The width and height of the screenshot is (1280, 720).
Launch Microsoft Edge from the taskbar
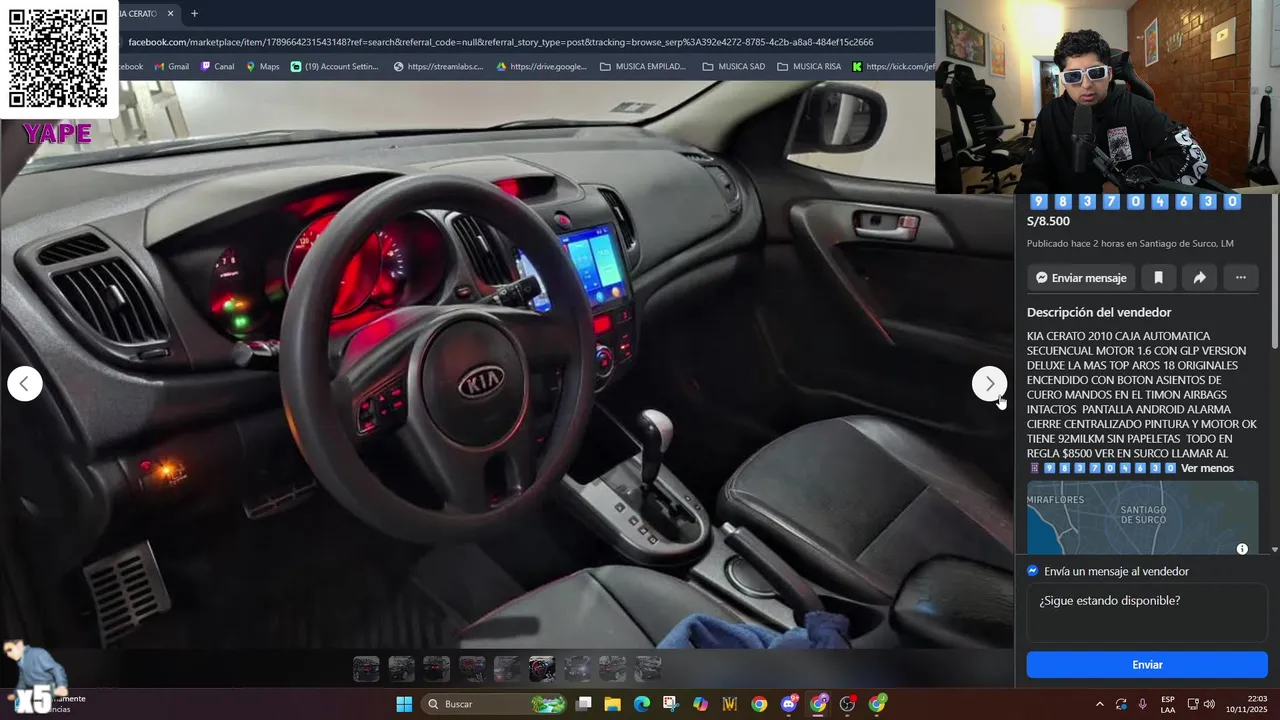(x=642, y=704)
